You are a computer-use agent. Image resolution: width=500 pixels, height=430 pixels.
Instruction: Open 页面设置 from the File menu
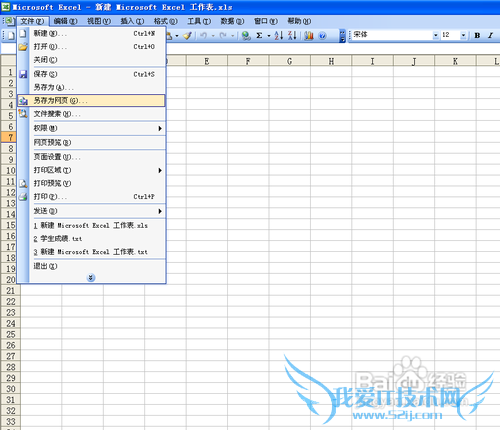(91, 157)
